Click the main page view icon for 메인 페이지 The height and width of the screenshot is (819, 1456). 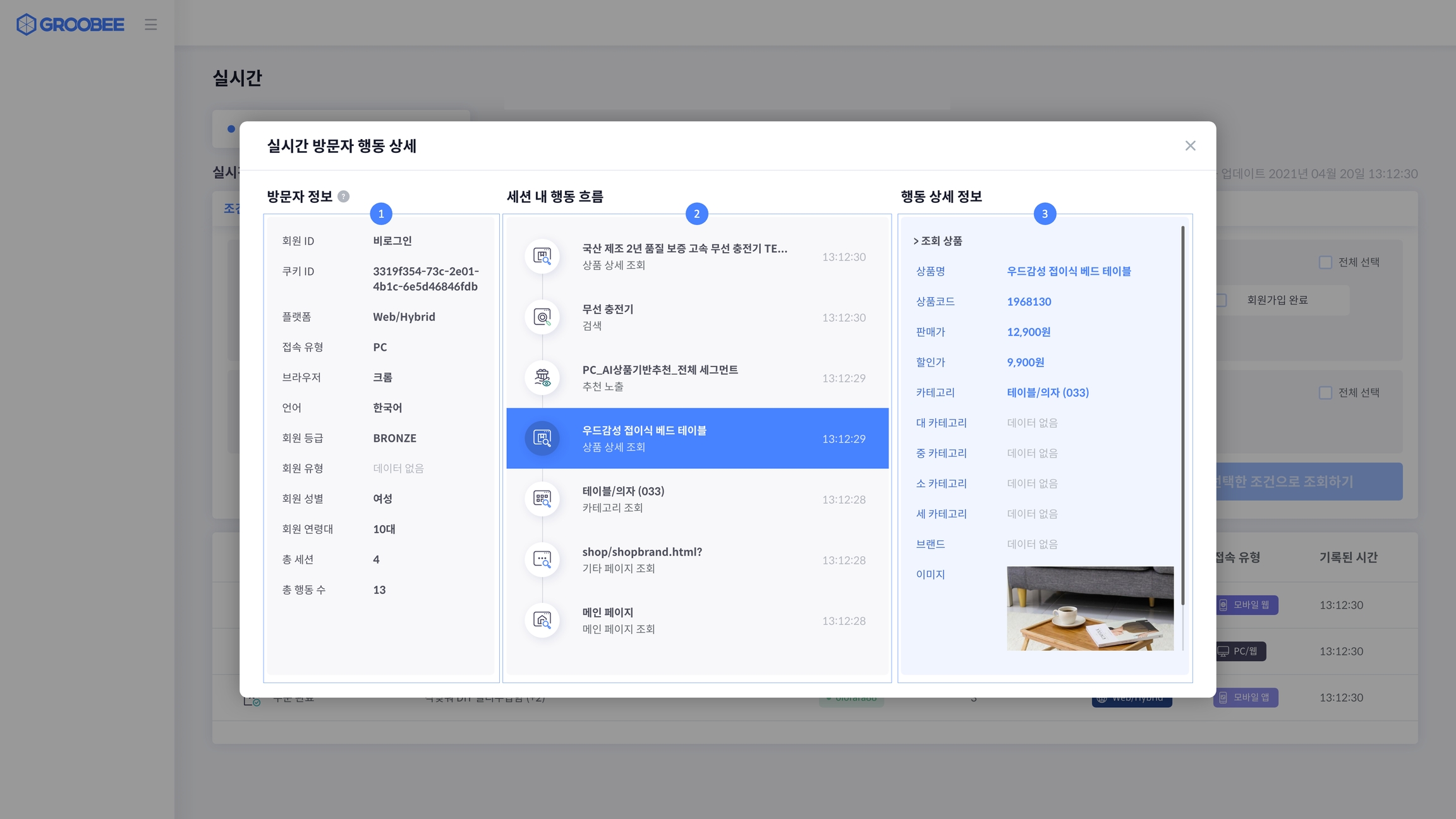(542, 621)
